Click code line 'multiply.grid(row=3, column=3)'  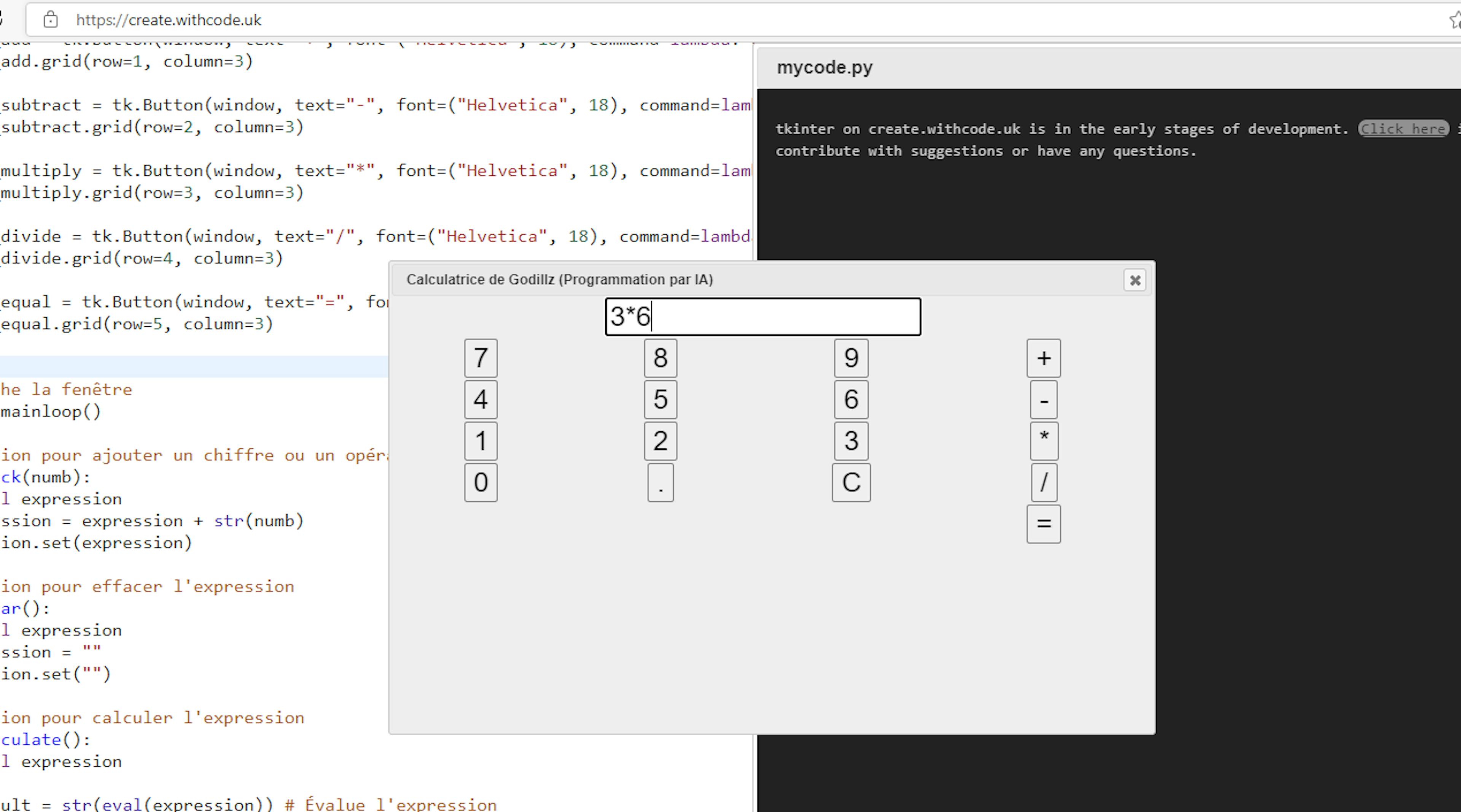152,193
